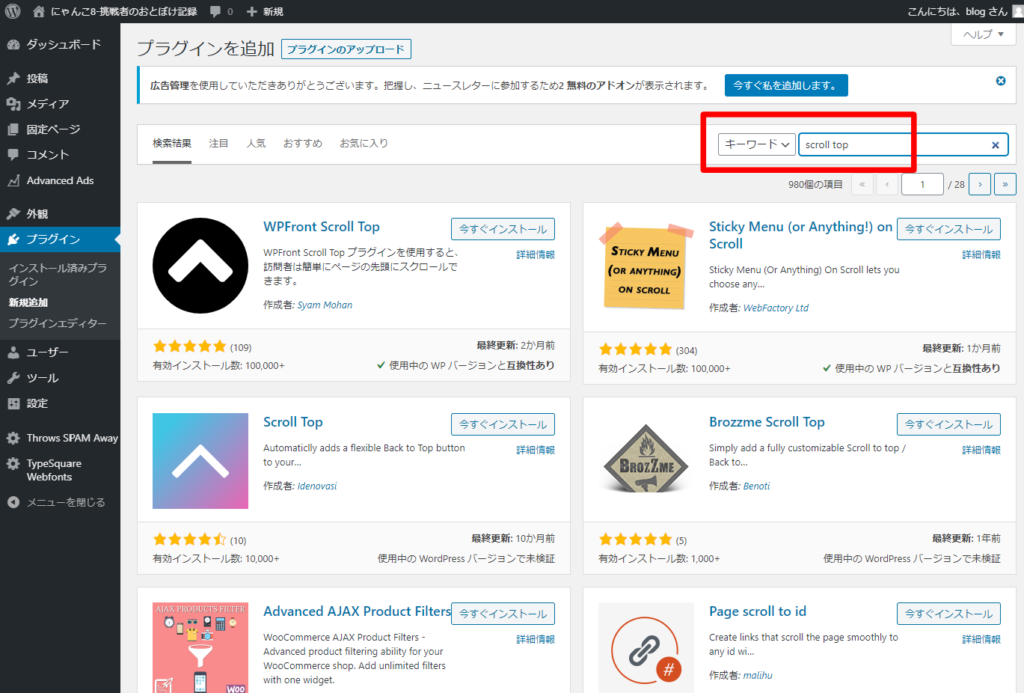Open インストール済みプラグイン submenu
The width and height of the screenshot is (1024, 693).
point(57,274)
